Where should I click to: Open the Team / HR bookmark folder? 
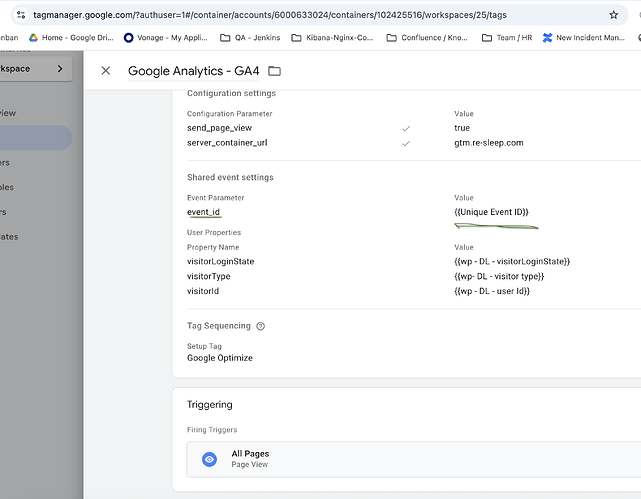(507, 38)
